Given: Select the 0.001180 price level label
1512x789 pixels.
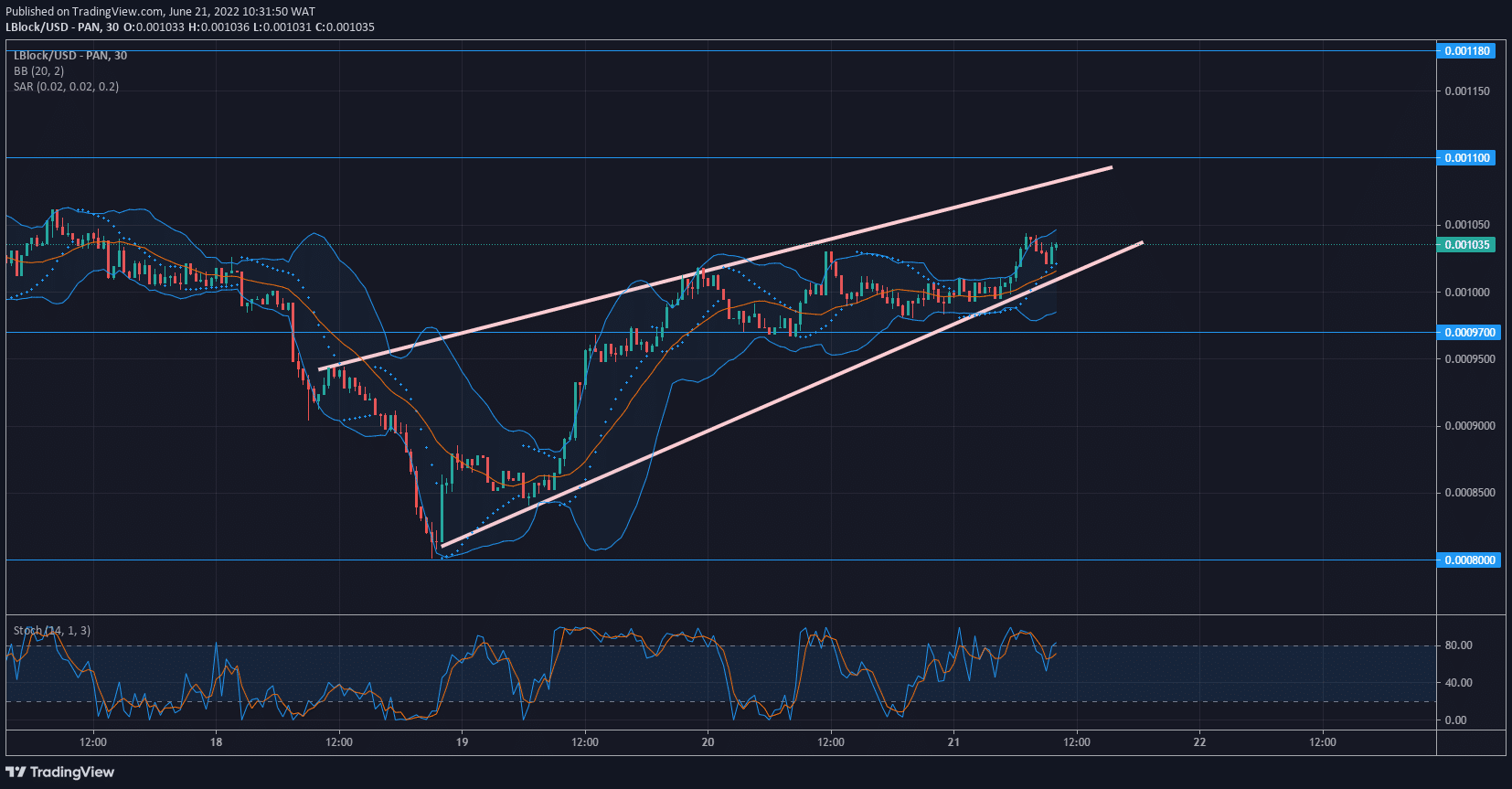Looking at the screenshot, I should coord(1466,51).
